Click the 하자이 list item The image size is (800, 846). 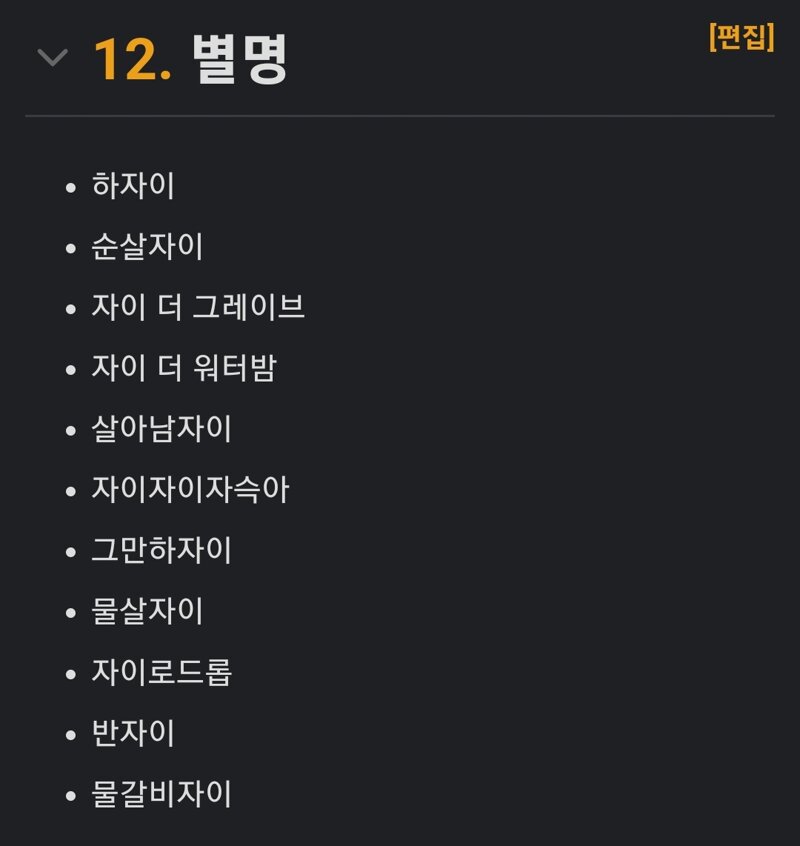tap(133, 186)
